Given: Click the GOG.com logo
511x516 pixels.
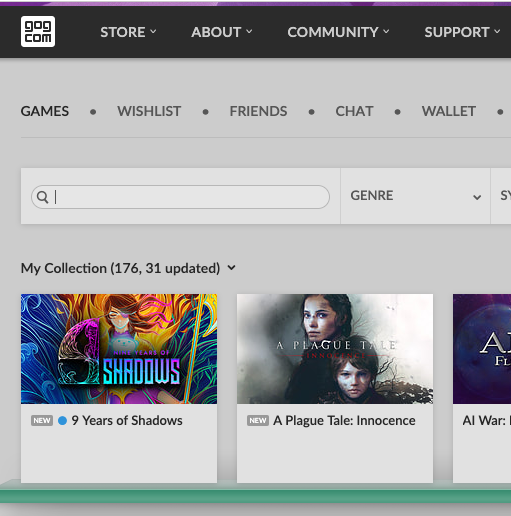Looking at the screenshot, I should tap(38, 32).
